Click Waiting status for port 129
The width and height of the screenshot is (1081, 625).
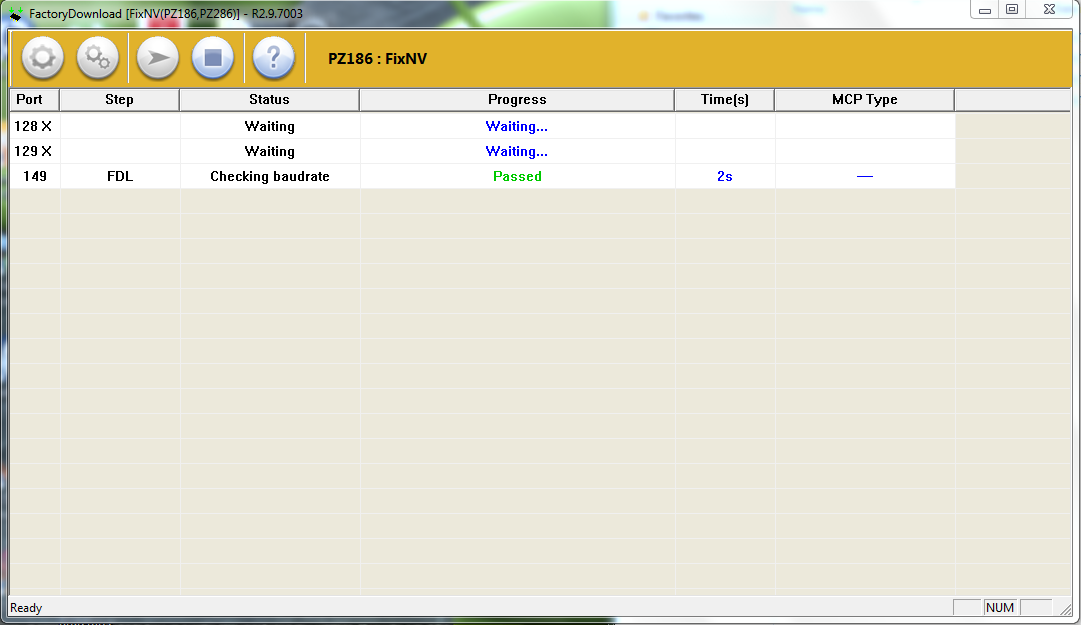coord(270,151)
